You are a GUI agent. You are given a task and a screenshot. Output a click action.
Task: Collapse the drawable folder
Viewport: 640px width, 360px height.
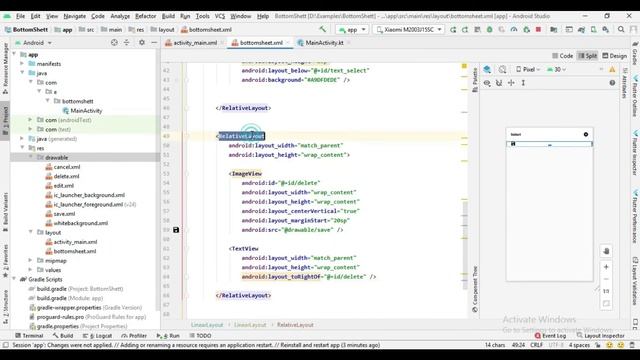(x=31, y=157)
